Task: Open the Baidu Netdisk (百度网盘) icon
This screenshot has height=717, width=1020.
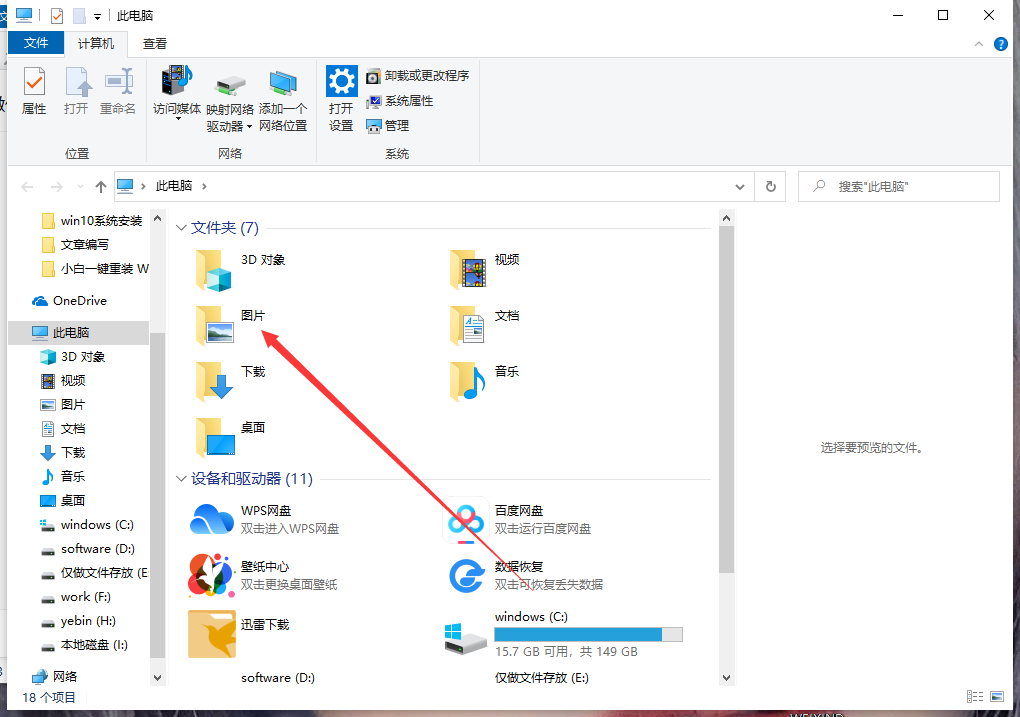Action: (x=465, y=519)
